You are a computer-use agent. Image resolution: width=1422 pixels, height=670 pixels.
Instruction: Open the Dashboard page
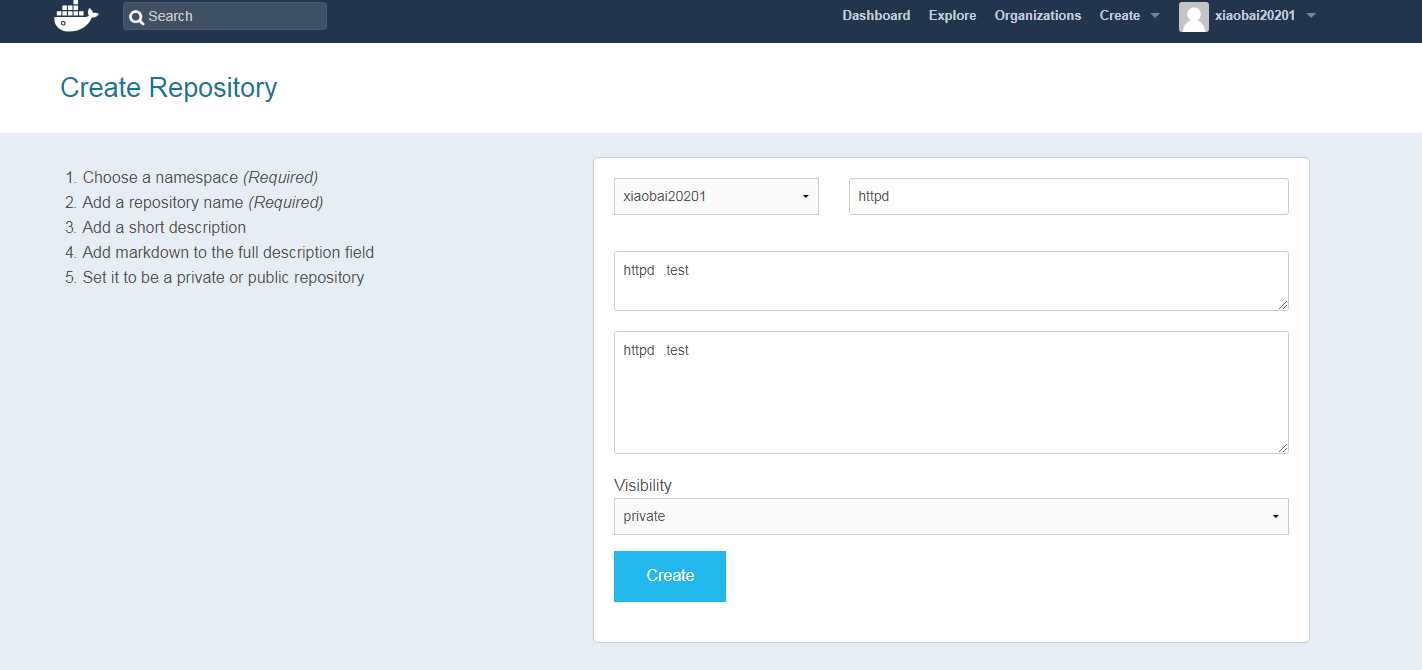(x=876, y=15)
